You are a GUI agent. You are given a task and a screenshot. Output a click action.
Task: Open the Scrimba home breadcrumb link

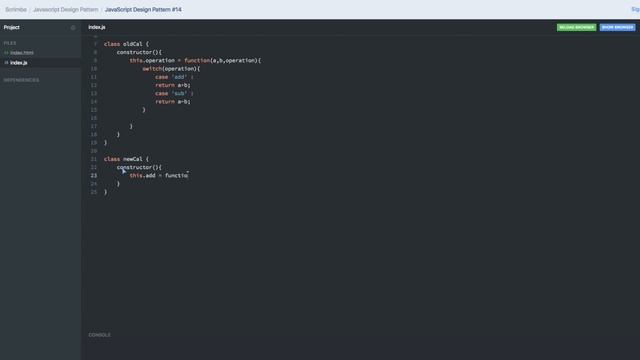click(16, 9)
